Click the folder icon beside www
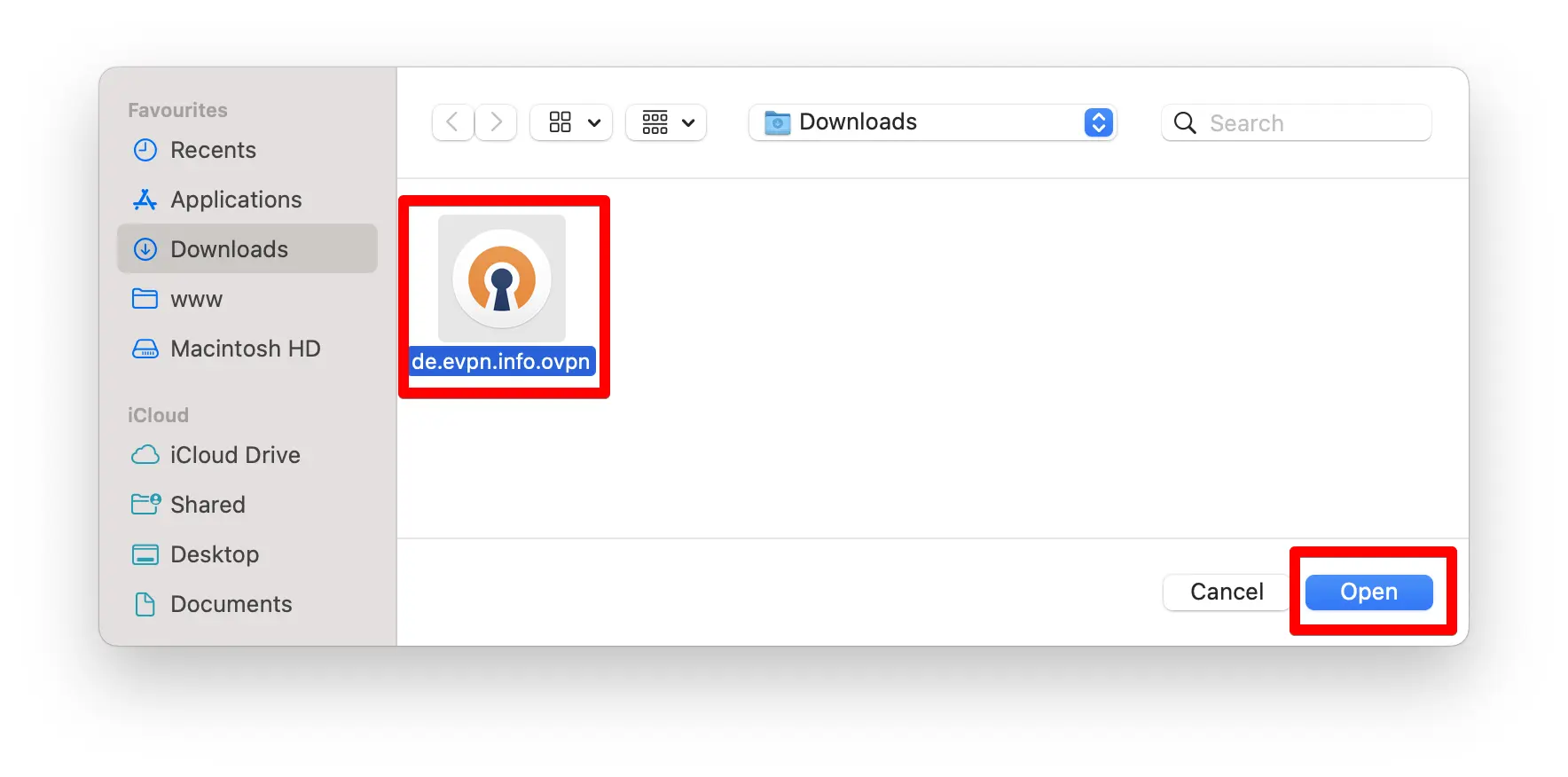The image size is (1568, 777). click(145, 299)
